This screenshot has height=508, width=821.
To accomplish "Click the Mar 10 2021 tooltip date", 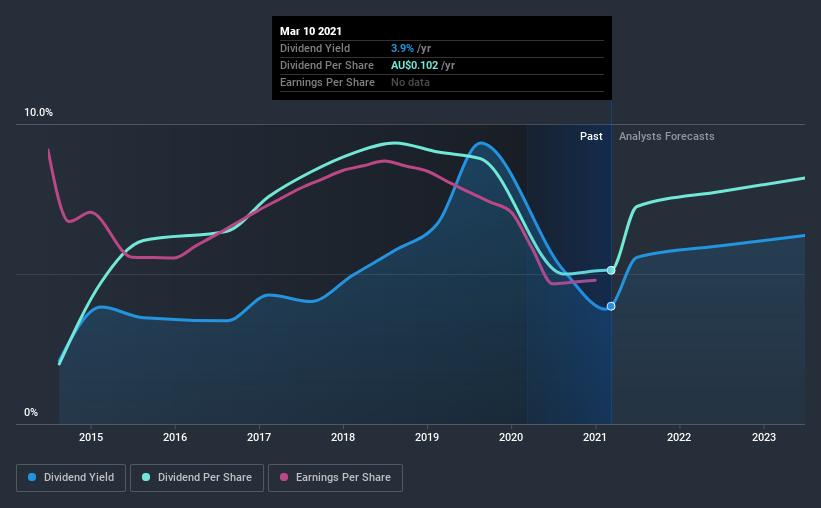I will 310,31.
